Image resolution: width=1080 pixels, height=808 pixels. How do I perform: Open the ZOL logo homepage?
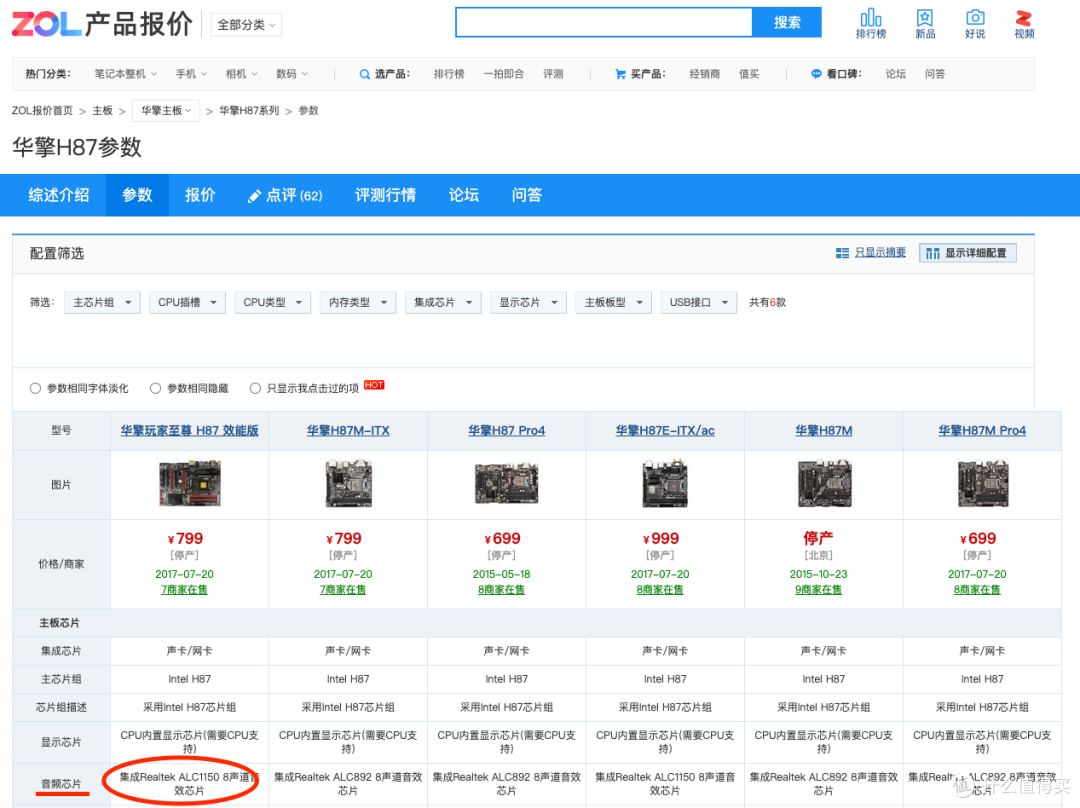pos(47,25)
